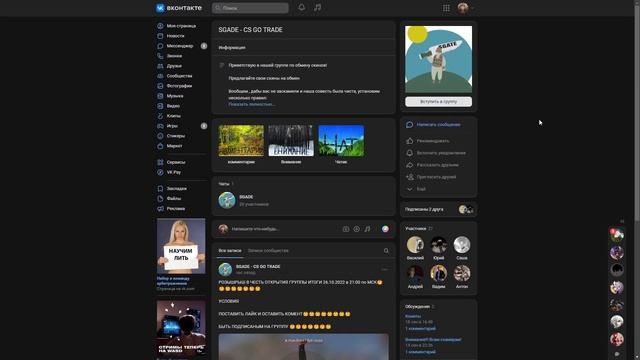
Task: Click the Игры gamepad sidebar icon
Action: (160, 126)
